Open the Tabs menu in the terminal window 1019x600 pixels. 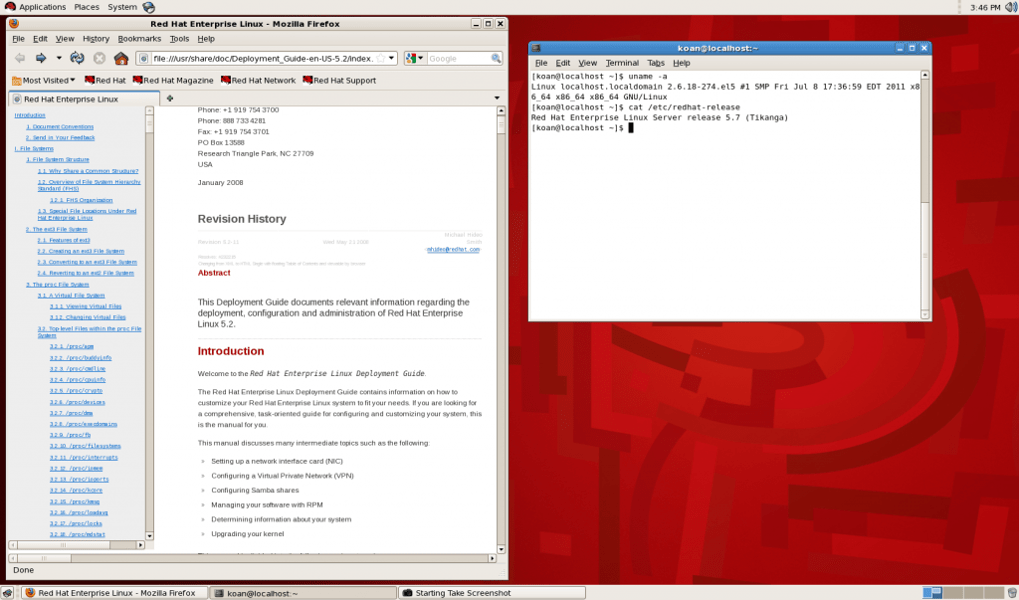(x=656, y=63)
